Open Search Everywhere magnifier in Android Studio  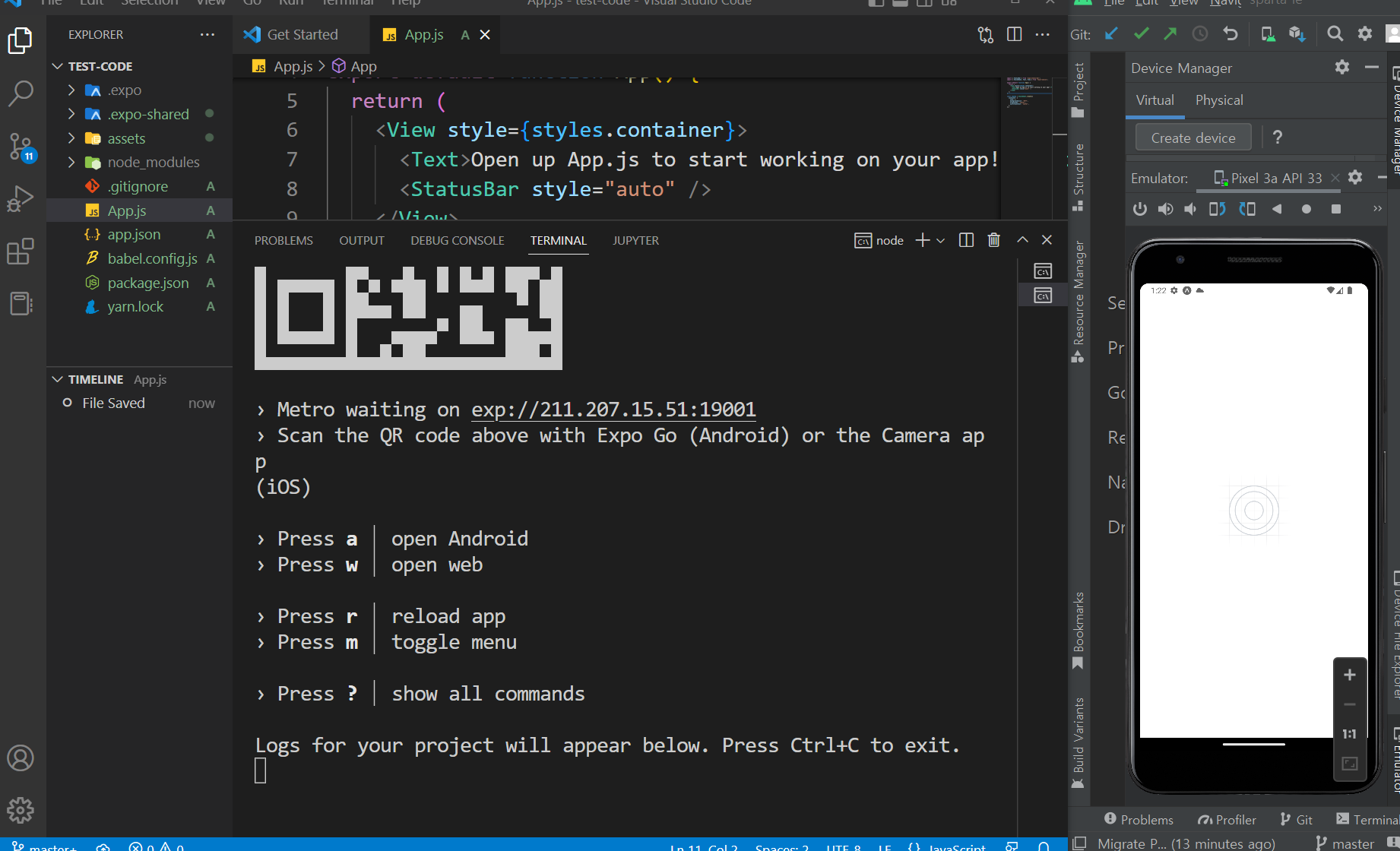point(1335,33)
